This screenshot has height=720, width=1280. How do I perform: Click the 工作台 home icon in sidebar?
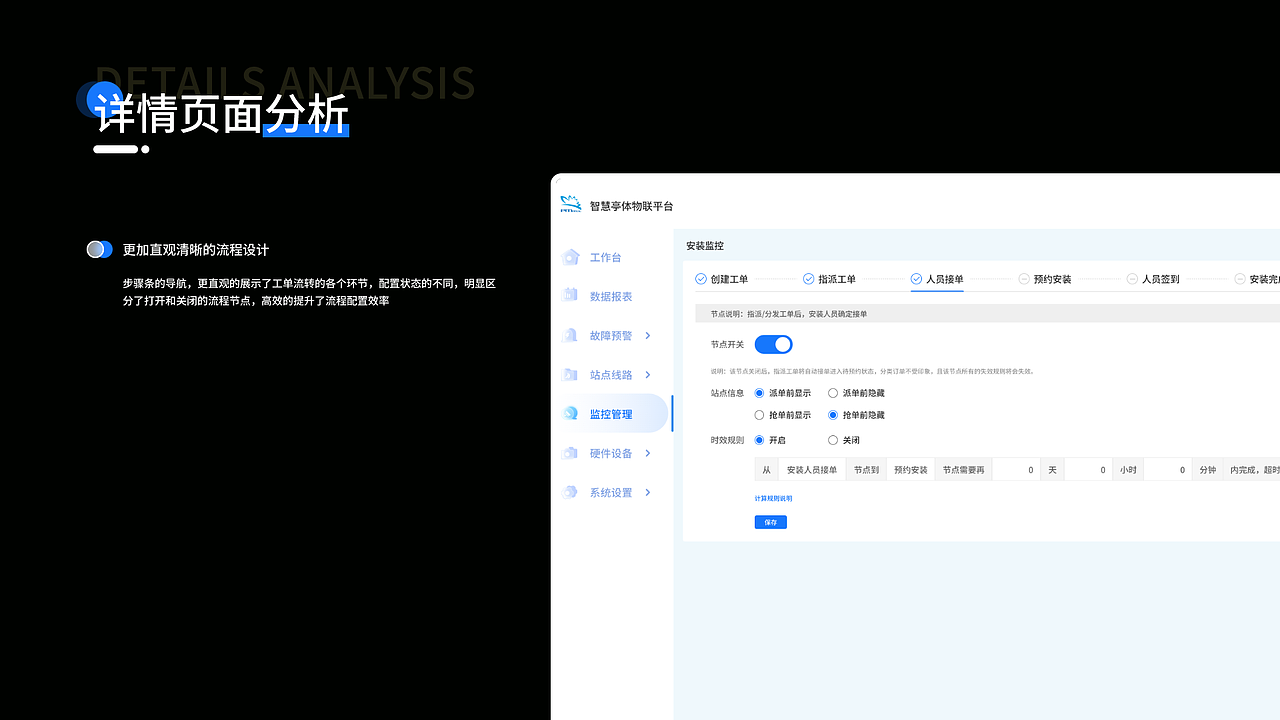point(572,257)
